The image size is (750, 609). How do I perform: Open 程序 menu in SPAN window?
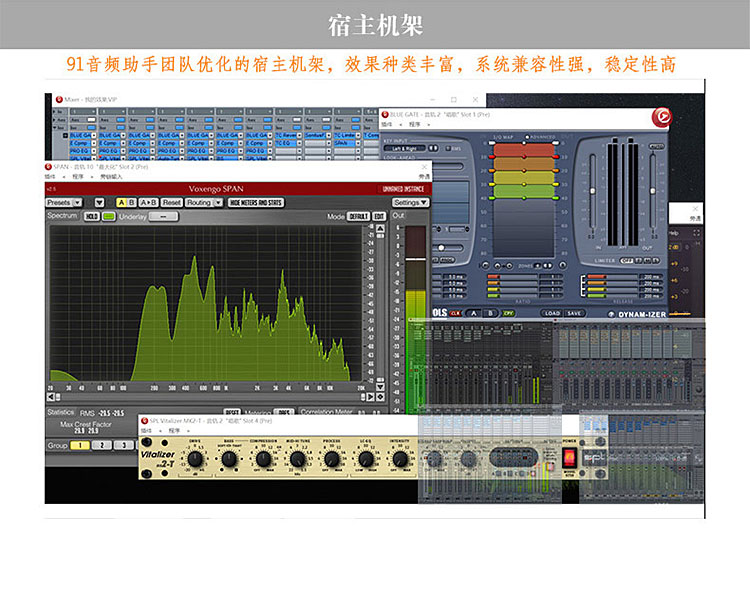78,177
